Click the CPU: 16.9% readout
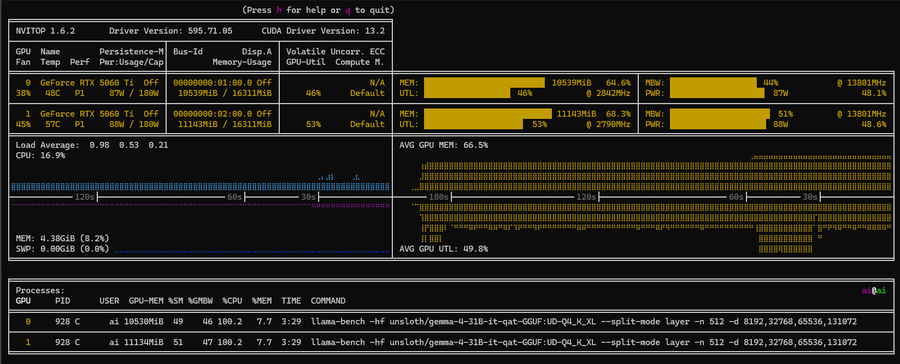Viewport: 900px width, 364px height. (x=40, y=155)
